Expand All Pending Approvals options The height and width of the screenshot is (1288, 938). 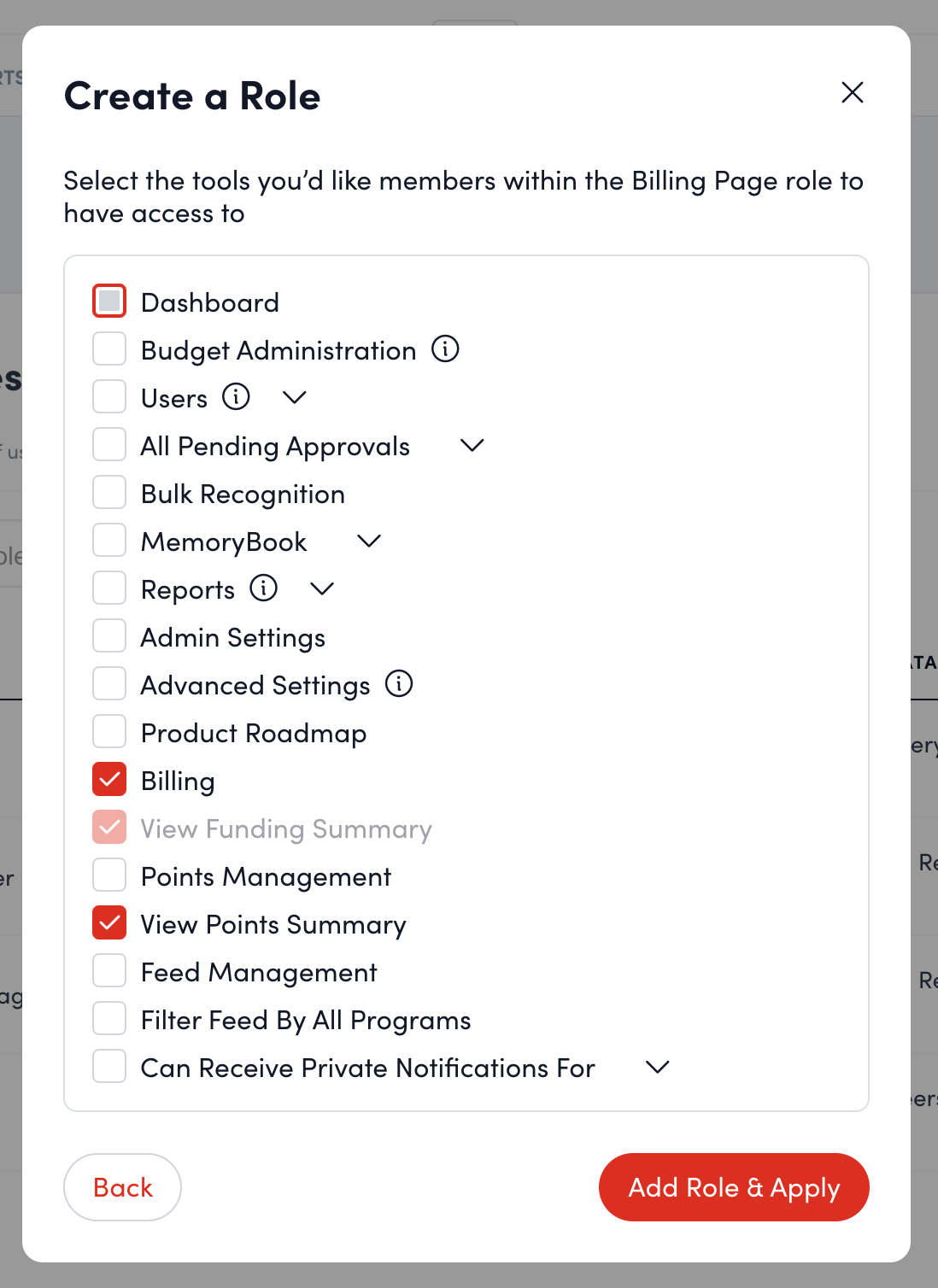click(472, 445)
